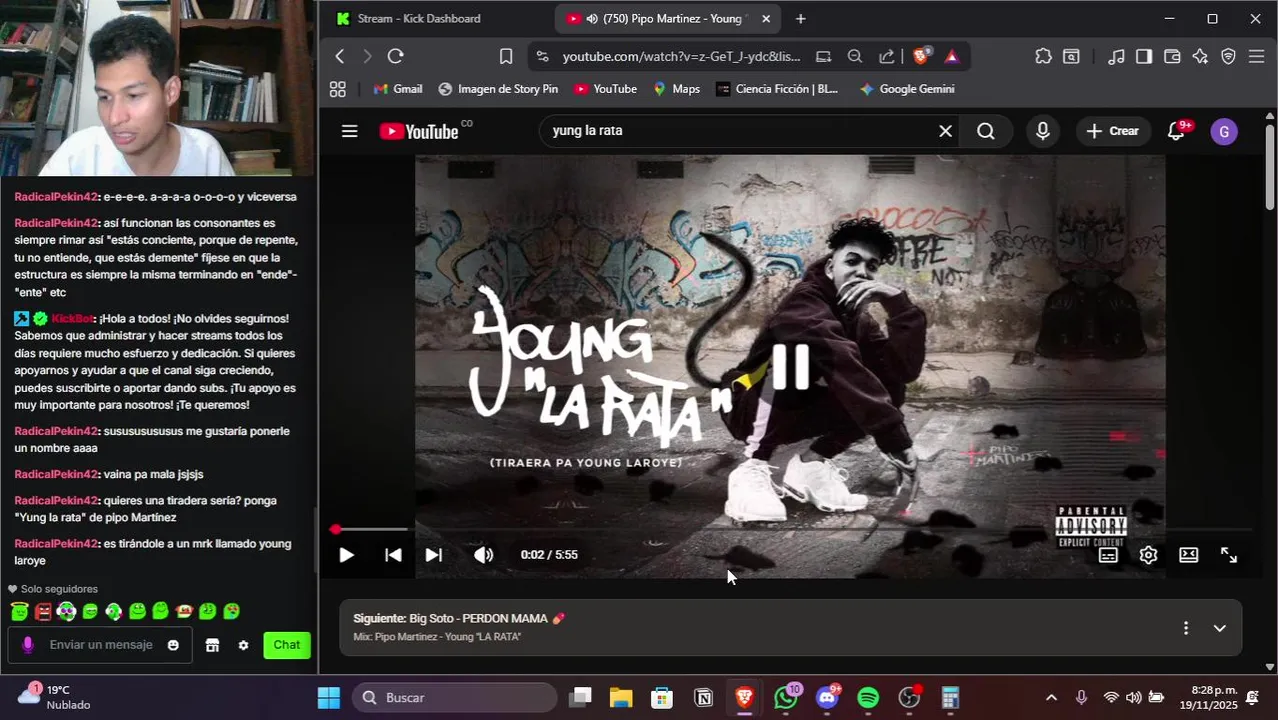The width and height of the screenshot is (1278, 720).
Task: Click the Enviar un mensaje chat box
Action: [101, 645]
